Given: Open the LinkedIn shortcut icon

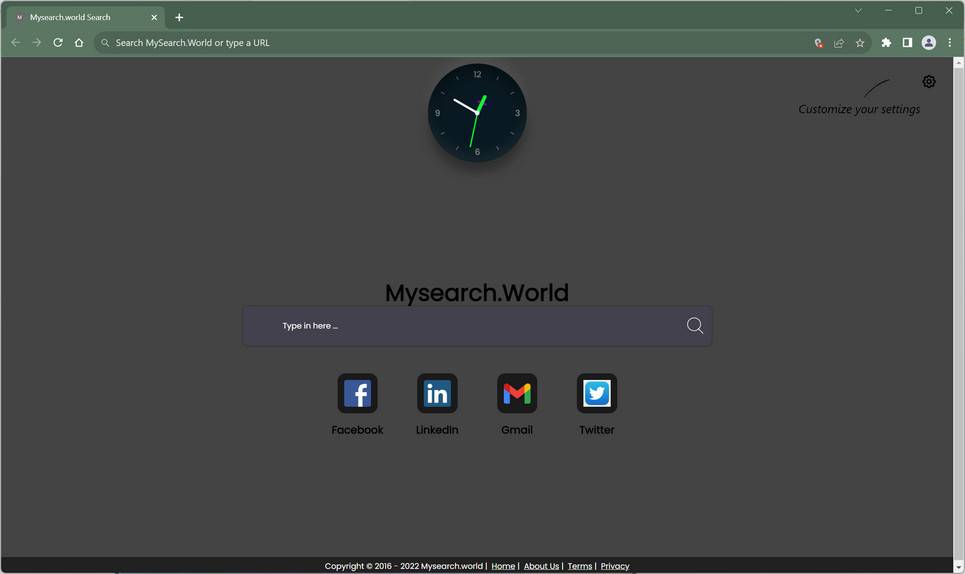Looking at the screenshot, I should click(437, 393).
